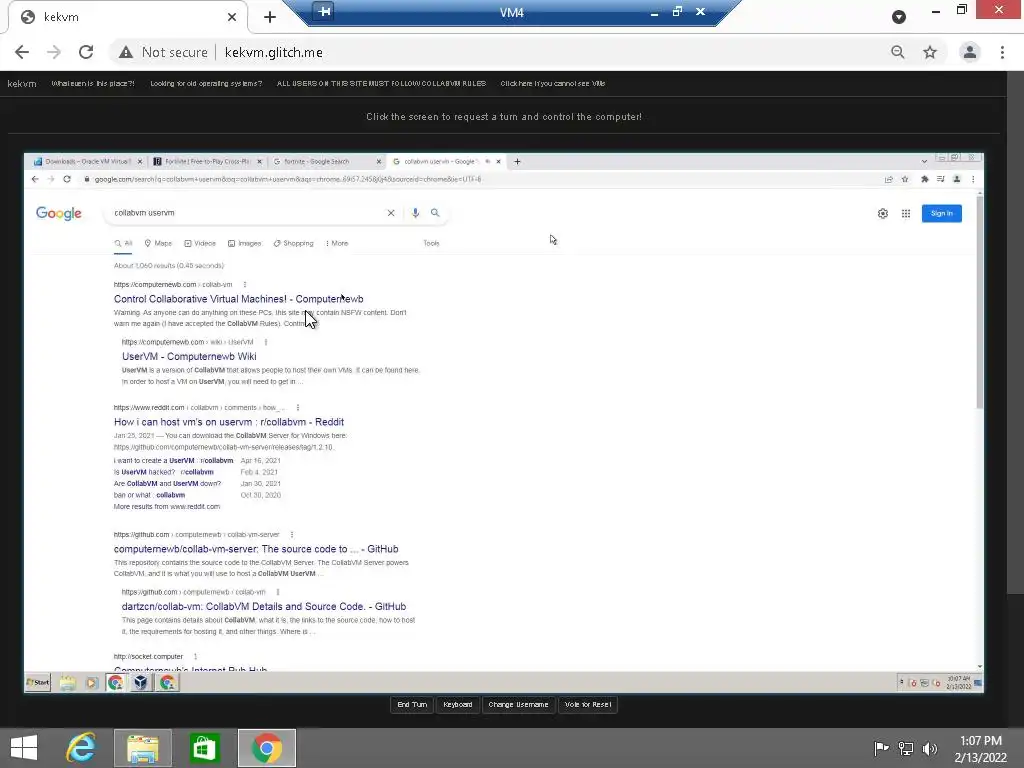Reload the kekvm.glitch.me page
The image size is (1024, 768).
click(x=86, y=52)
